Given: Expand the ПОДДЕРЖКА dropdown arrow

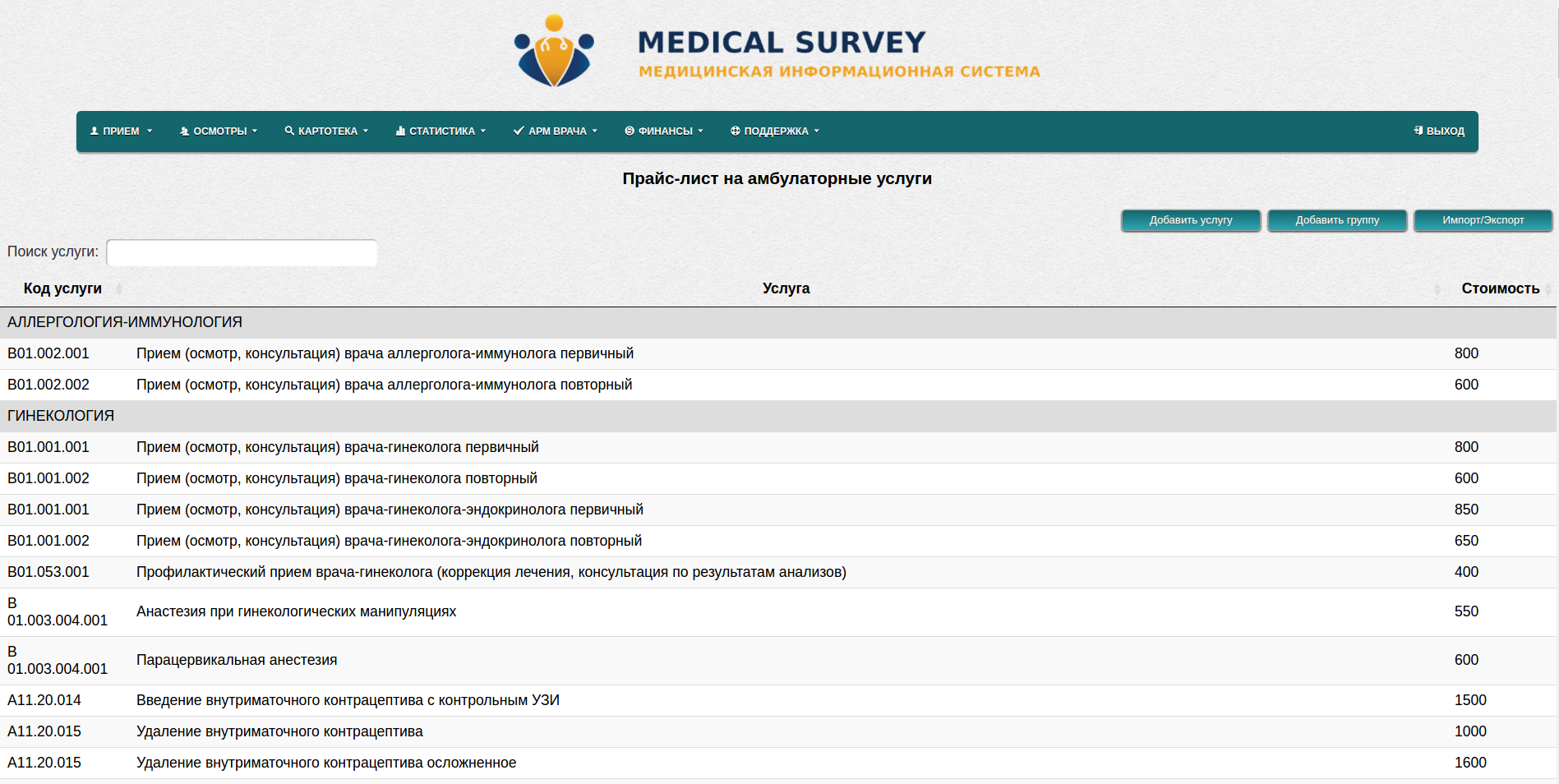Looking at the screenshot, I should coord(817,131).
